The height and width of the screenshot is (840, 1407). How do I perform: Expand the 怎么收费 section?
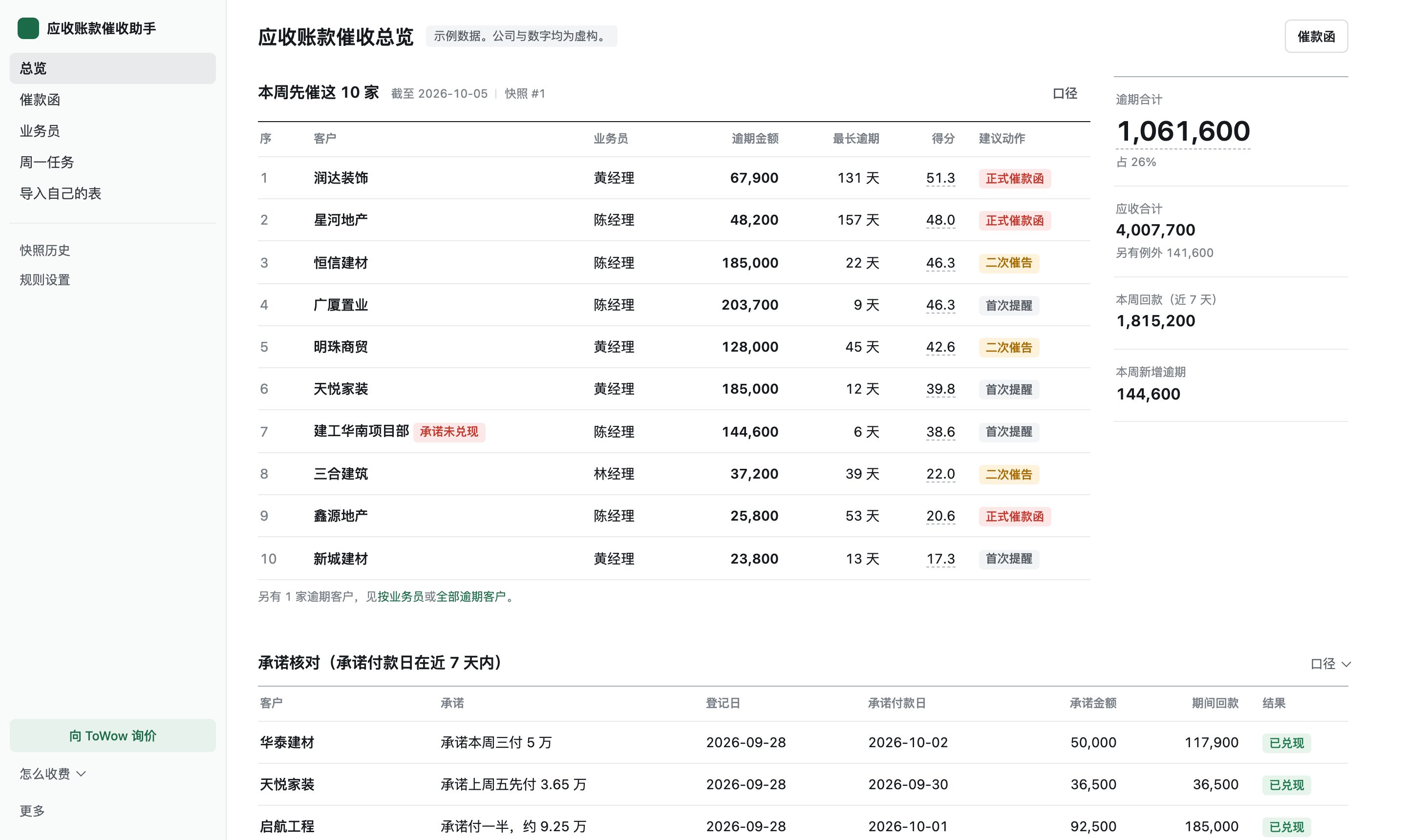click(x=53, y=774)
